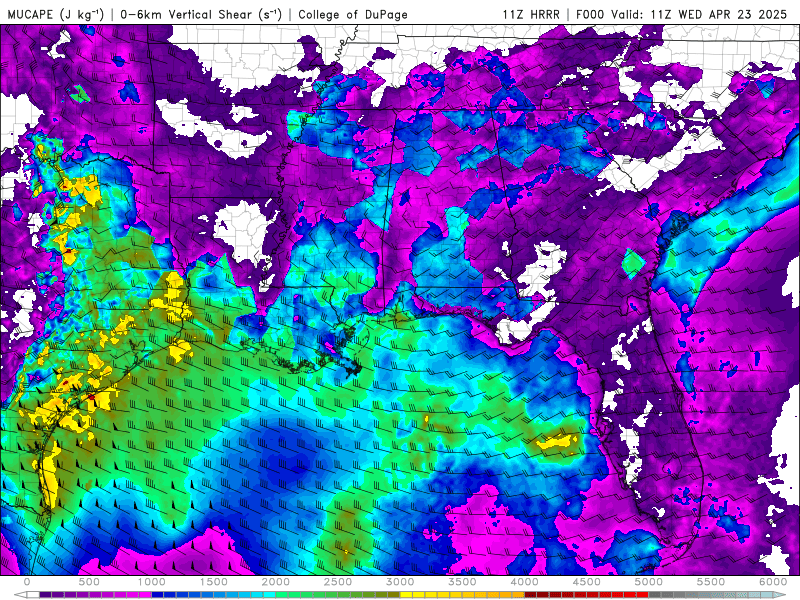Click the 5000 label on the color scale
This screenshot has height=600, width=800.
click(x=648, y=582)
